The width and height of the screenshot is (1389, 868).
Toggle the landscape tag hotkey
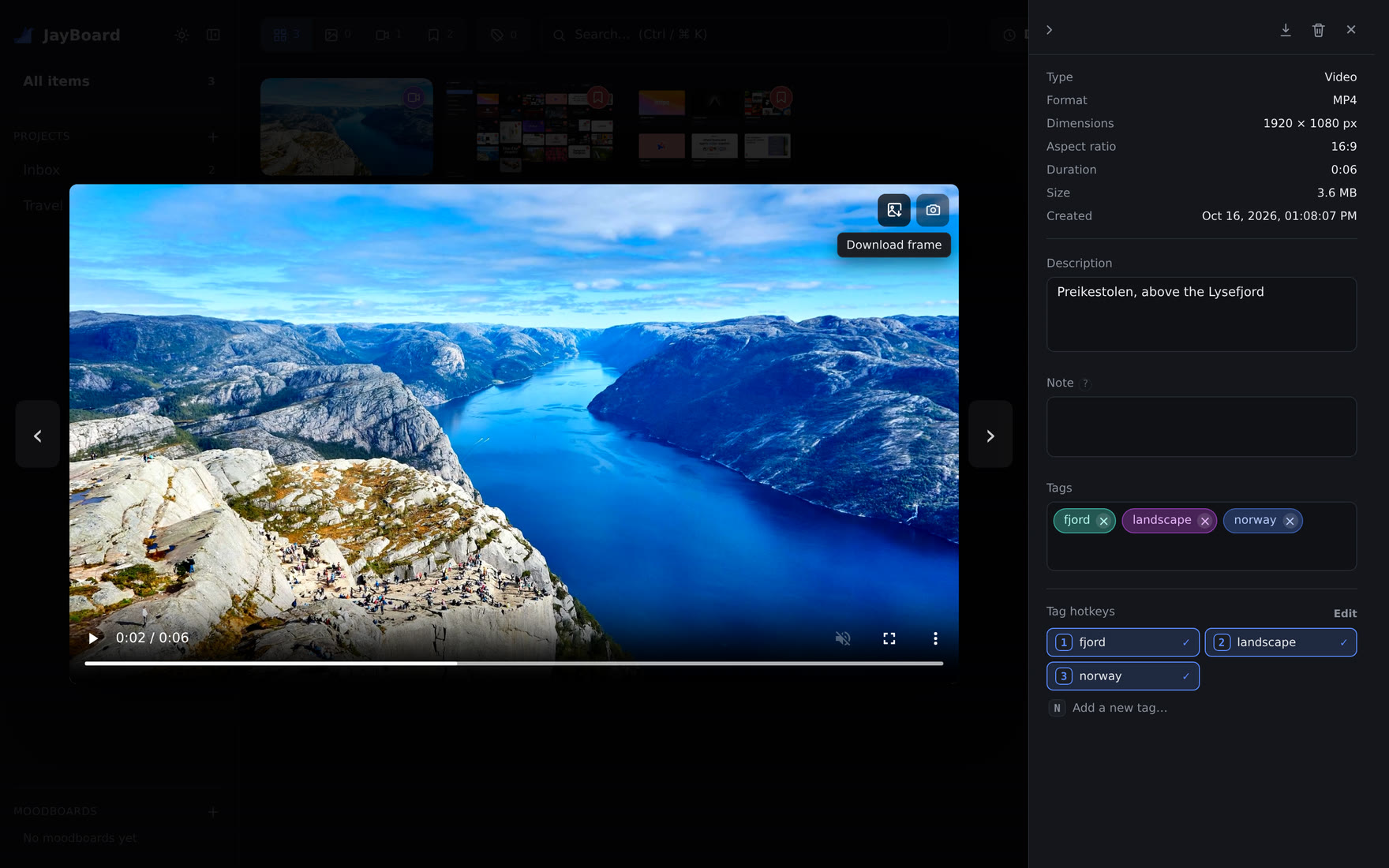tap(1281, 642)
